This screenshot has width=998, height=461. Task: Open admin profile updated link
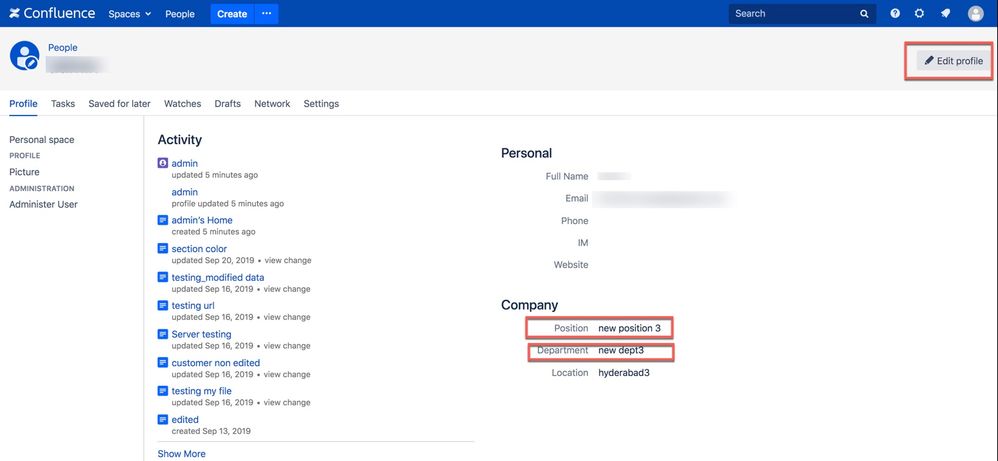185,192
